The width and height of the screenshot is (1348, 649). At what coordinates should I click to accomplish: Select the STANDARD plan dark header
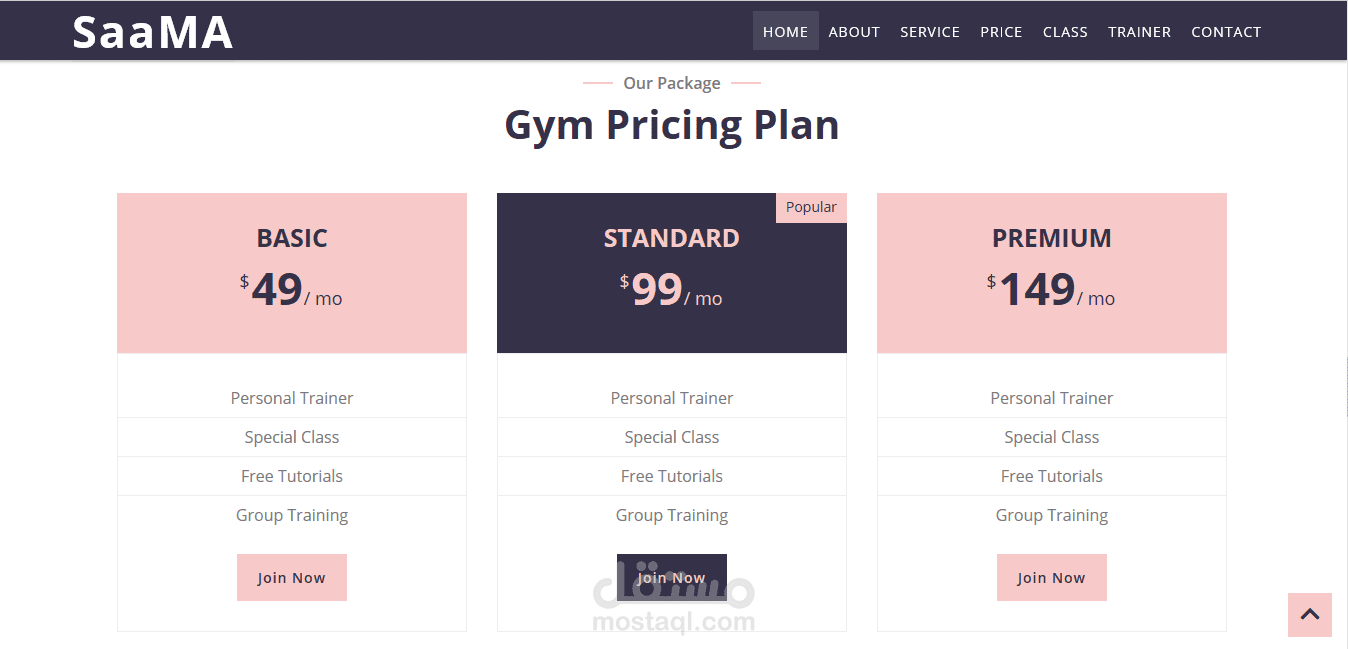(x=672, y=272)
